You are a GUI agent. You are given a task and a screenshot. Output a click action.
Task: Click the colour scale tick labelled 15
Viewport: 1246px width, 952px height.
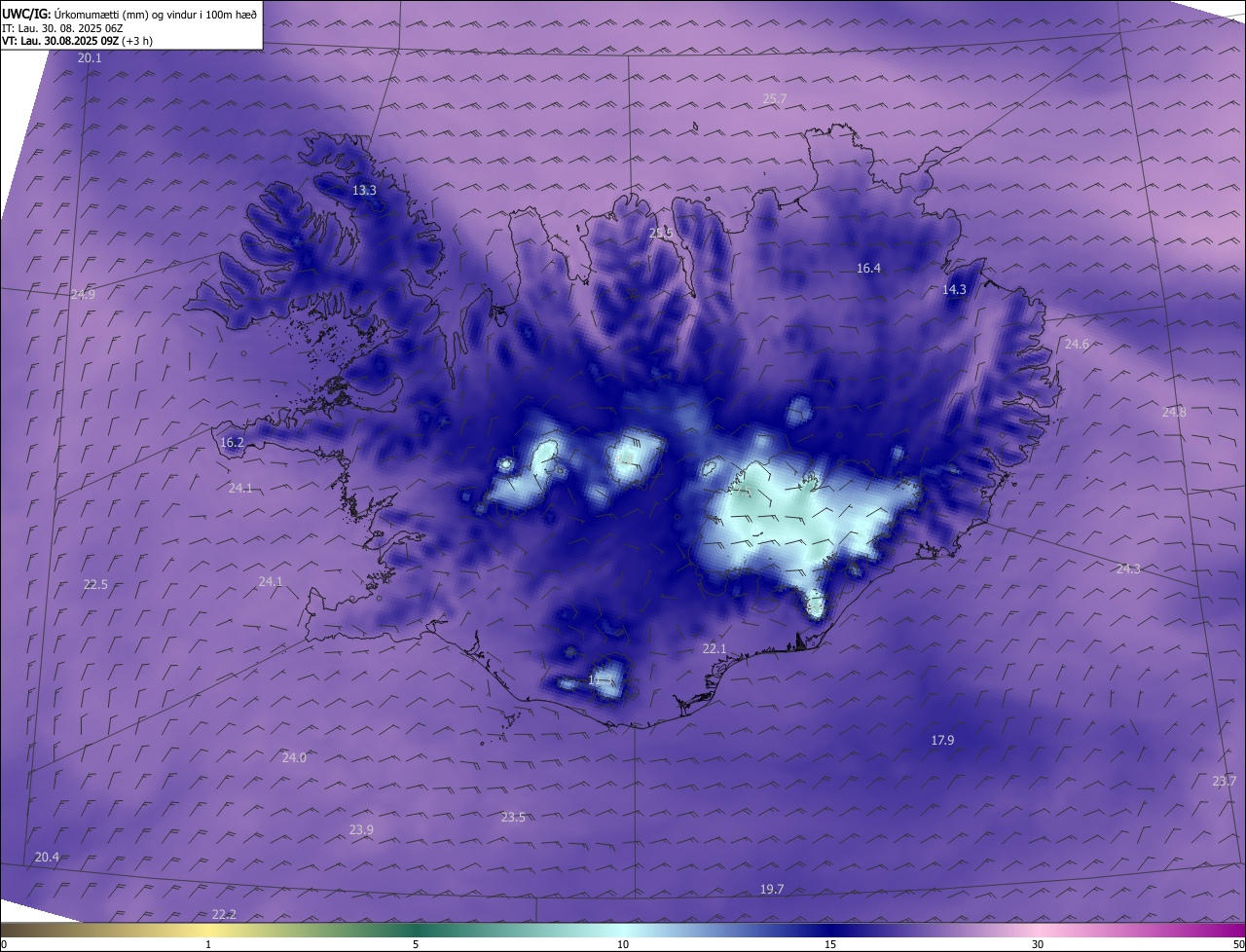coord(830,945)
